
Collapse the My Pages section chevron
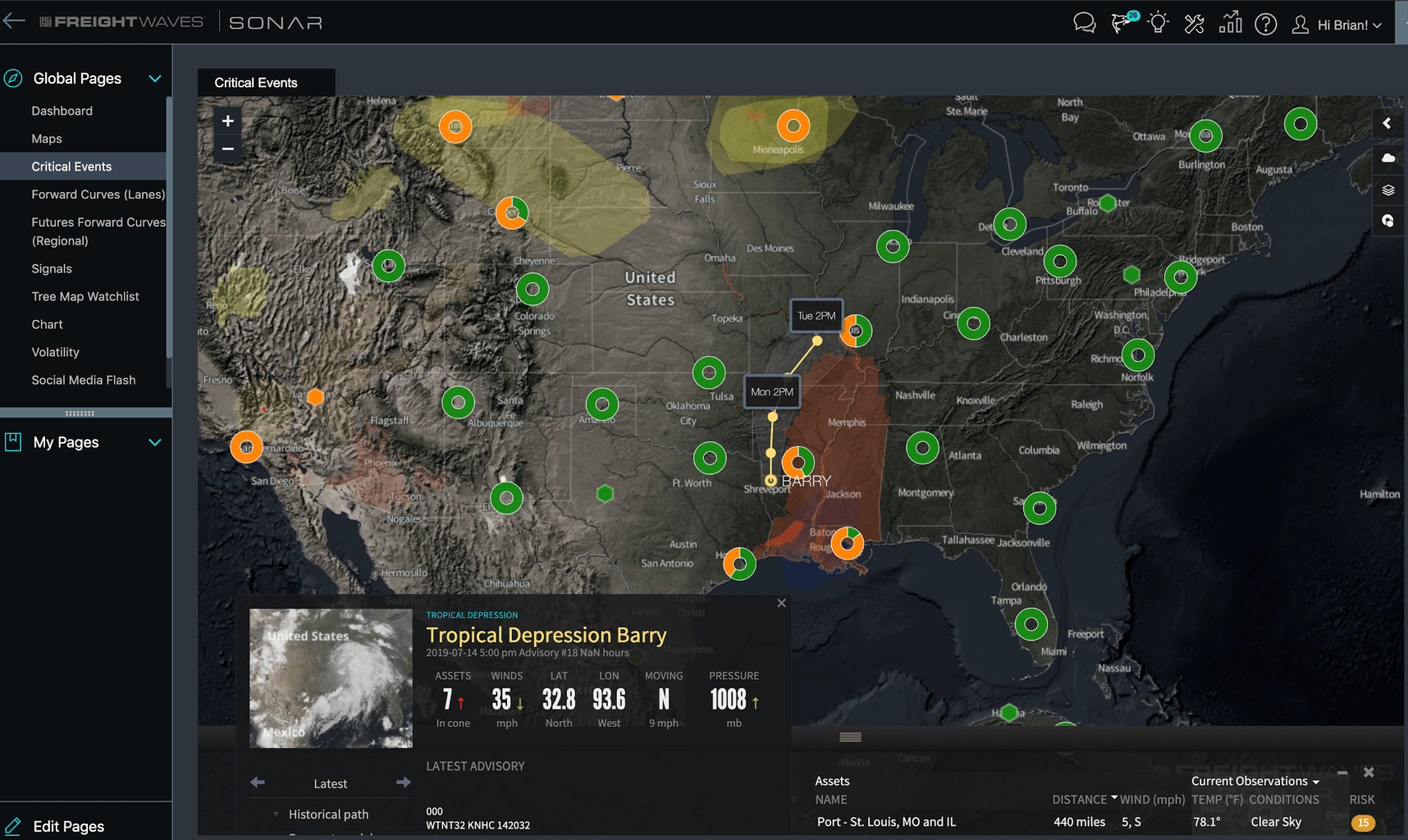coord(154,443)
